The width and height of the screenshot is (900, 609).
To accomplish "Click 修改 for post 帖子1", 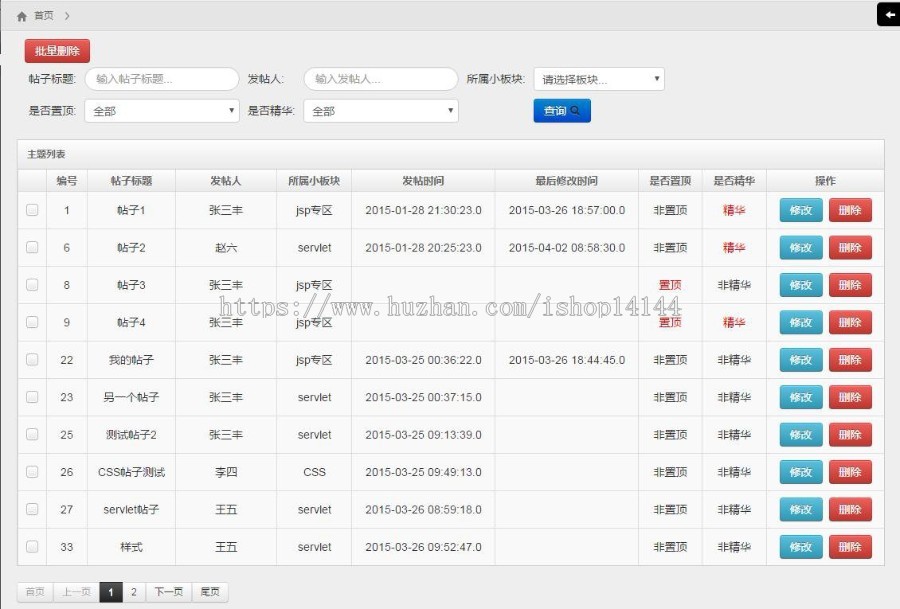I will pyautogui.click(x=799, y=209).
